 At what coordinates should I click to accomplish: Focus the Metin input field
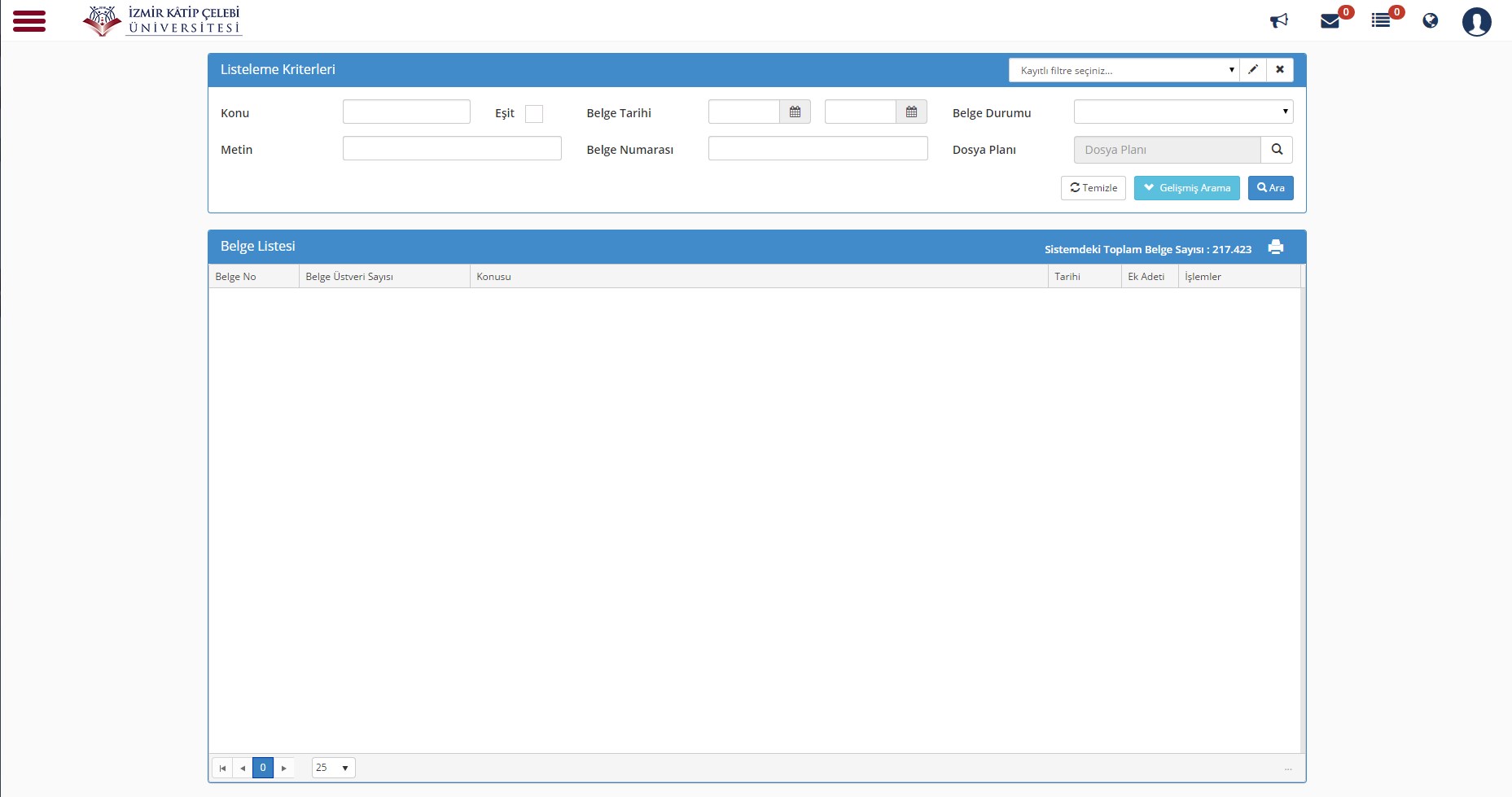coord(452,148)
